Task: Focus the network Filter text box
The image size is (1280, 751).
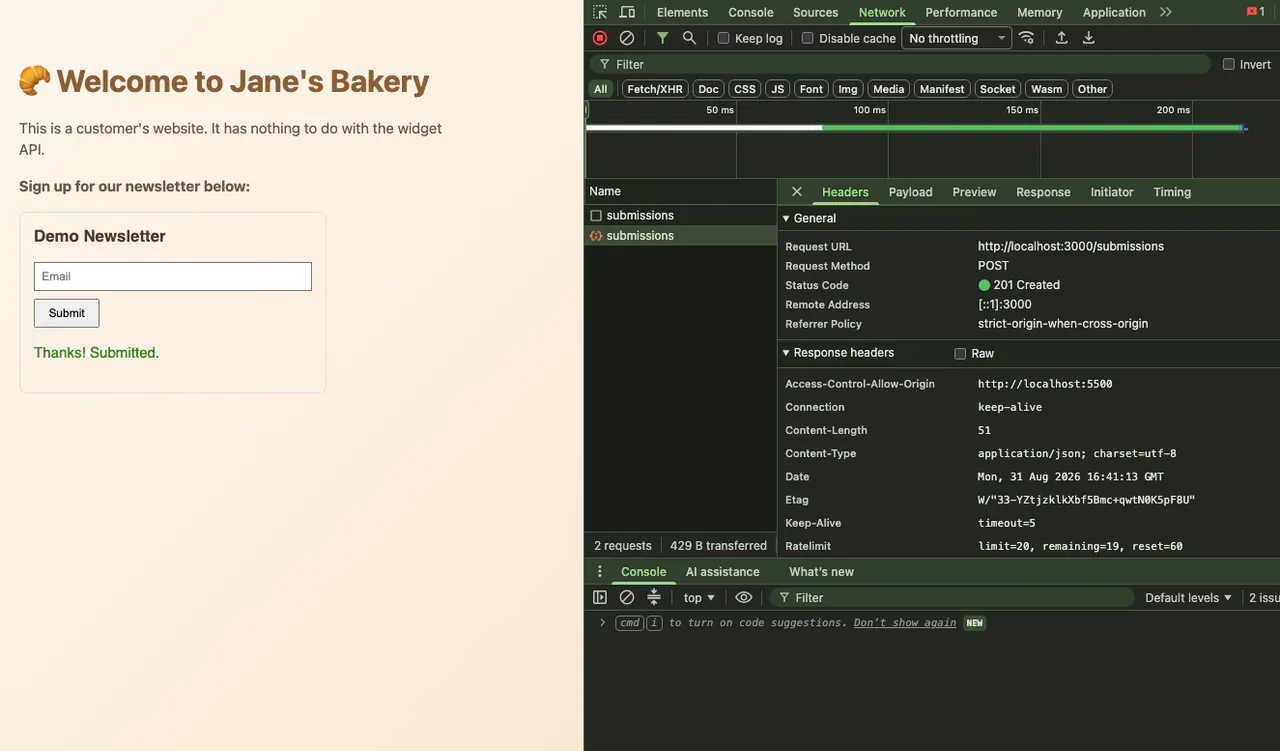Action: (900, 64)
